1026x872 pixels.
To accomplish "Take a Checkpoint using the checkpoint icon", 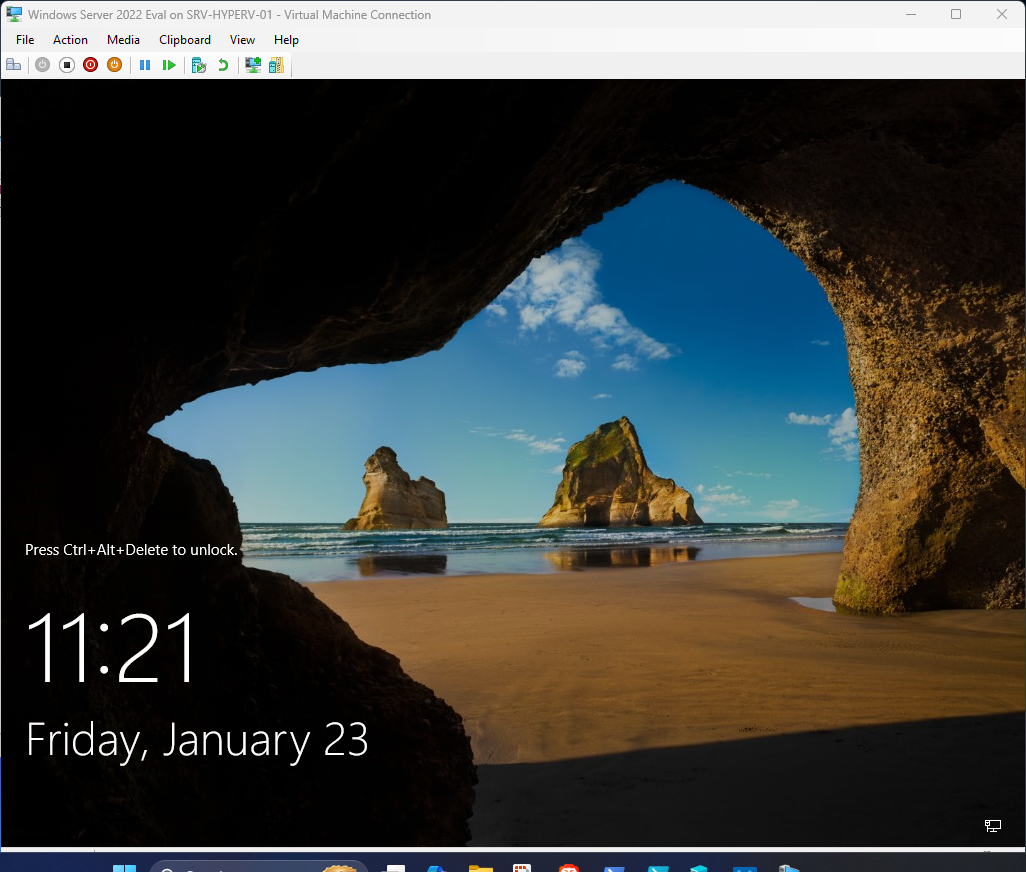I will 198,64.
